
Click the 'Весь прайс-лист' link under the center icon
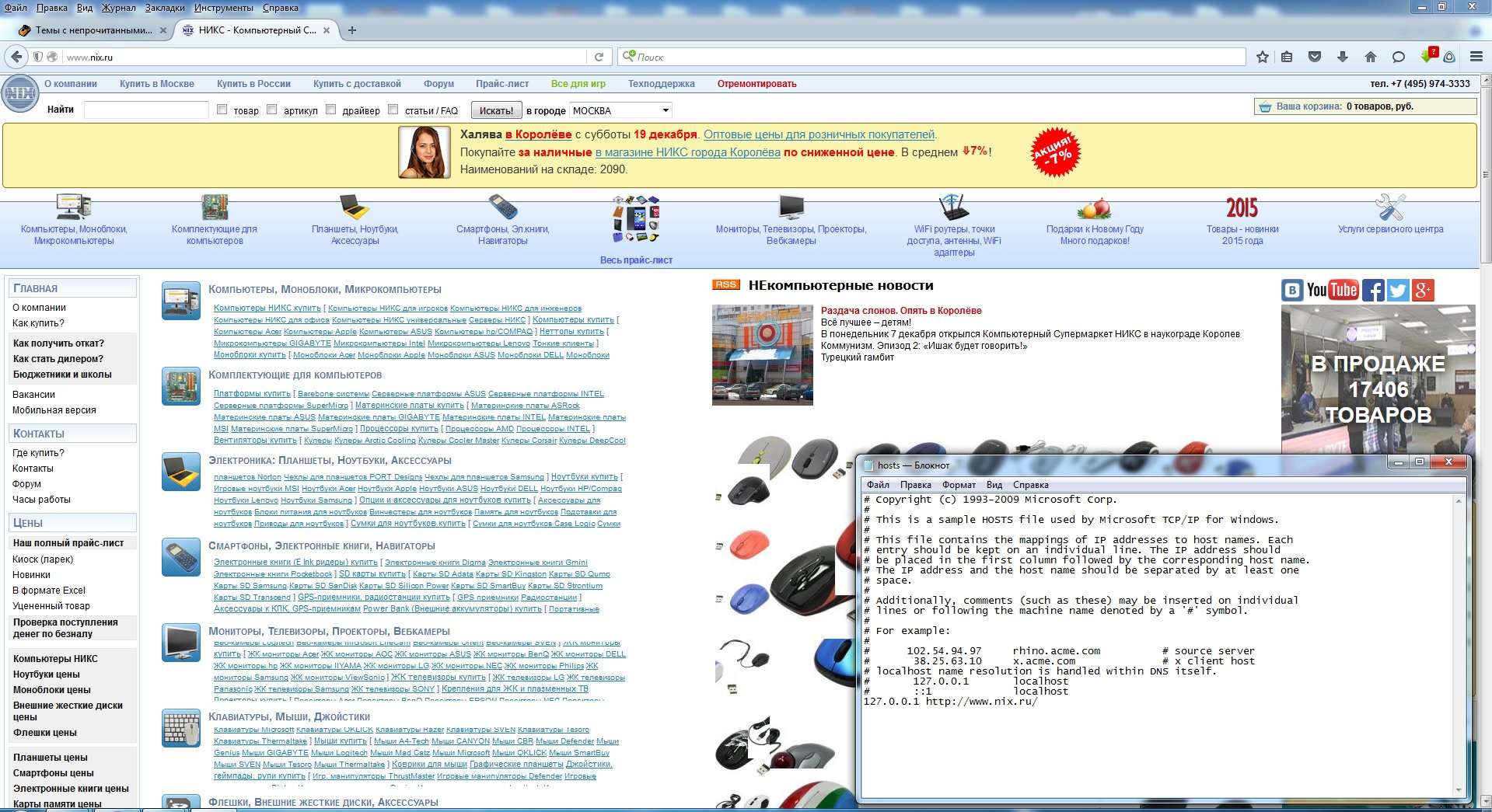point(636,260)
